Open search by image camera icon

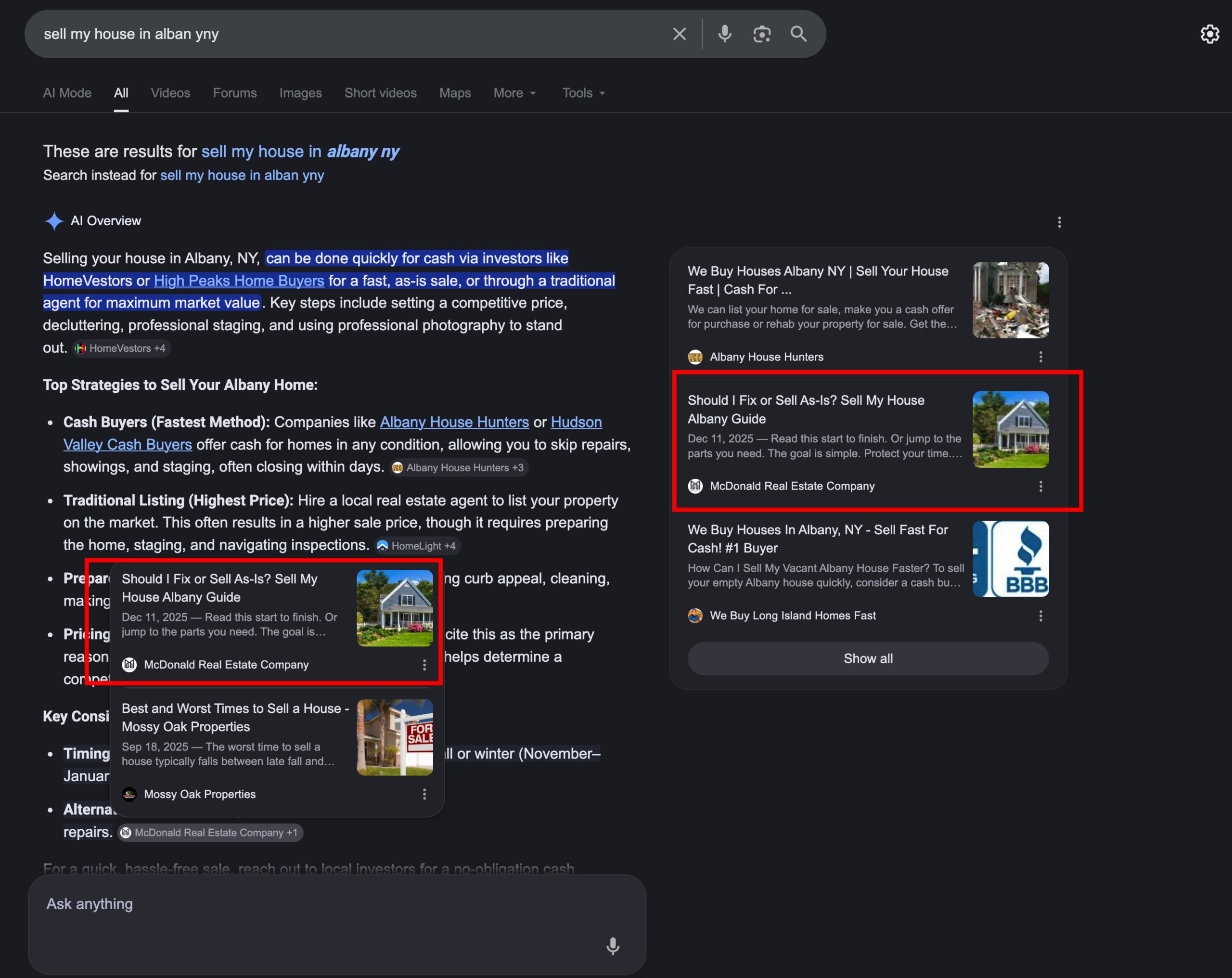coord(762,34)
